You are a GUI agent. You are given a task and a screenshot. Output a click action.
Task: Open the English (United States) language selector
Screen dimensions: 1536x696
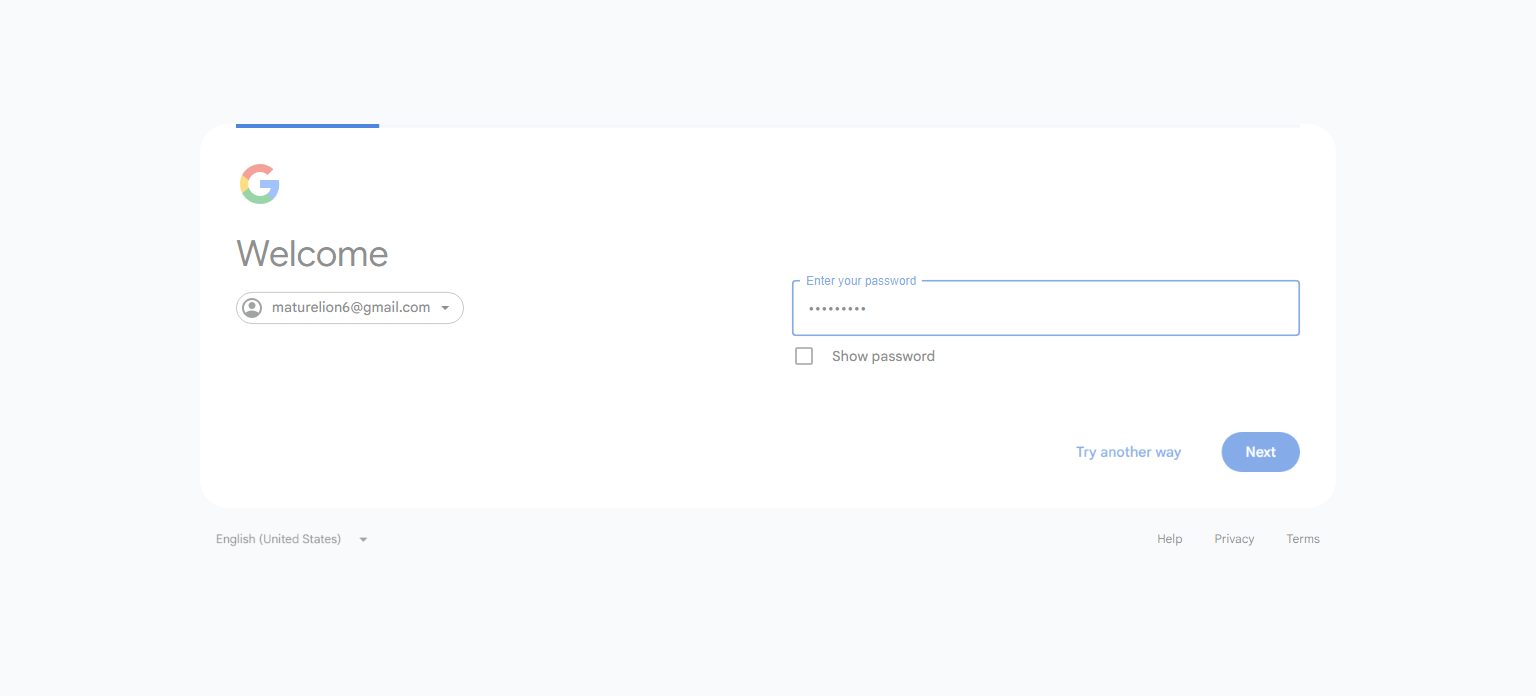click(292, 539)
